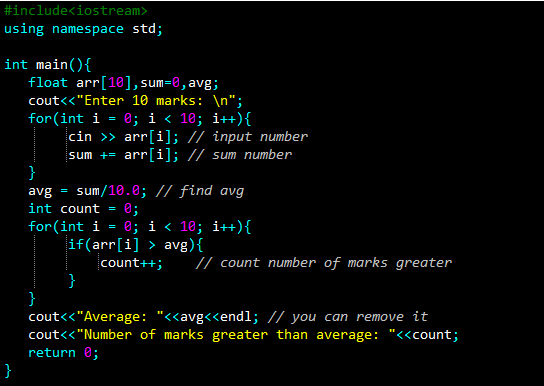Click the 'namespace' keyword

pyautogui.click(x=88, y=29)
